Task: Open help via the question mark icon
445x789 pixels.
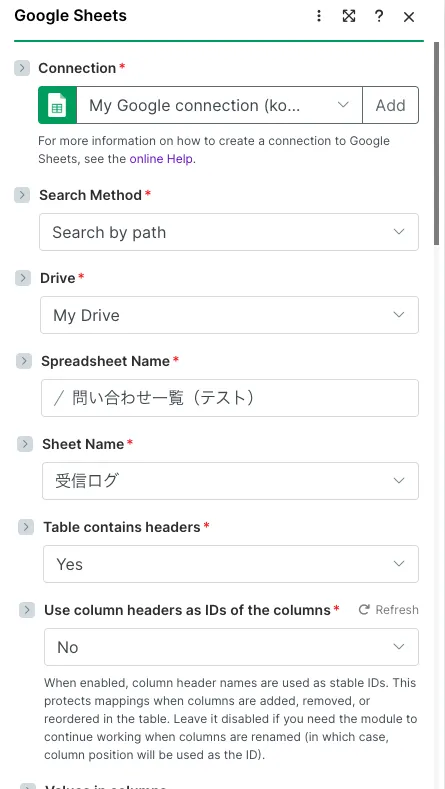Action: tap(379, 16)
